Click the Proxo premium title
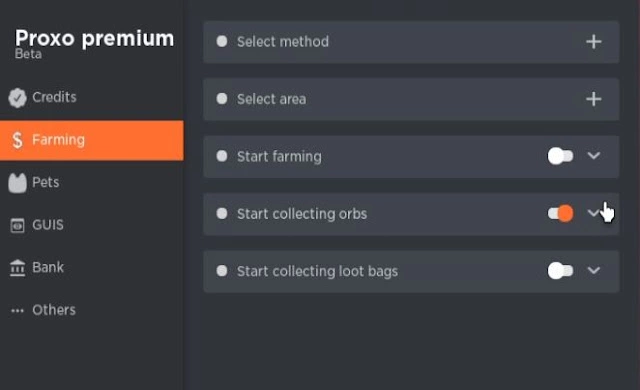 [95, 38]
